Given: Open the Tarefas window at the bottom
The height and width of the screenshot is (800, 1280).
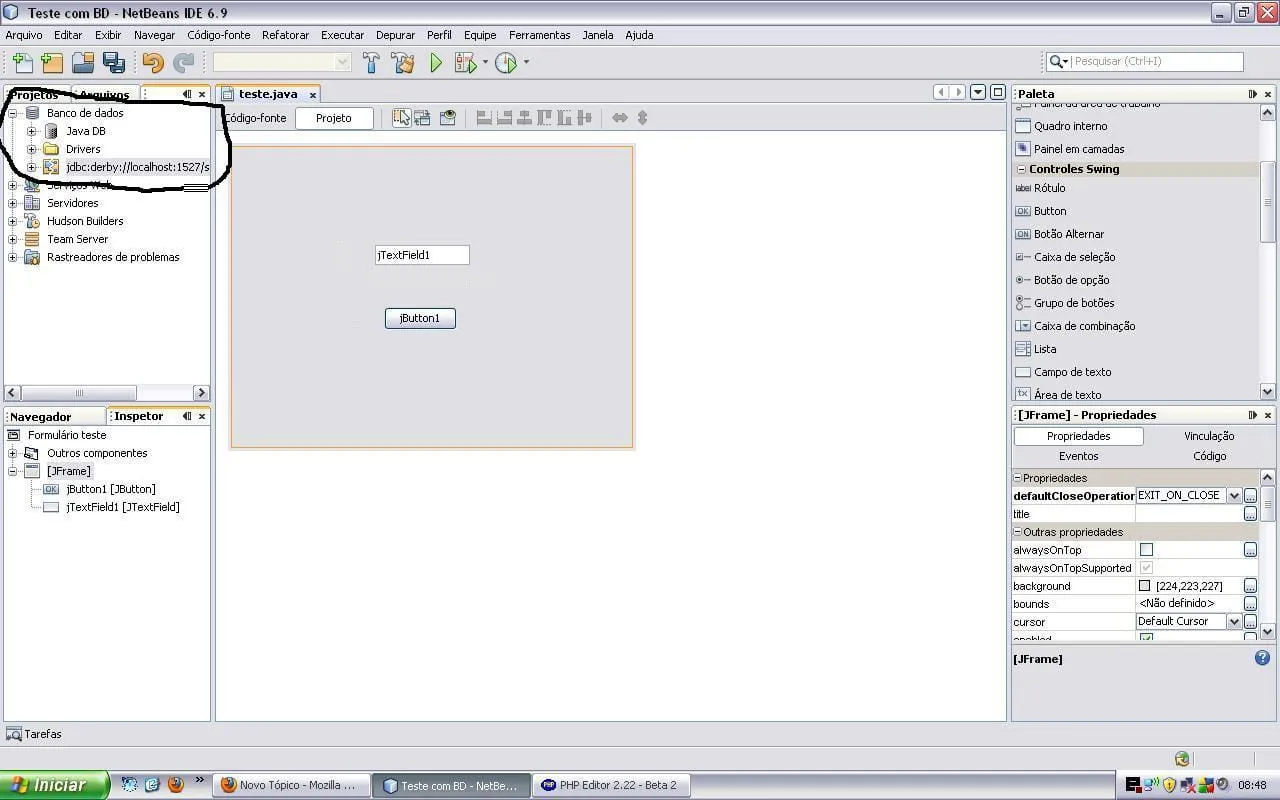Looking at the screenshot, I should (x=34, y=734).
